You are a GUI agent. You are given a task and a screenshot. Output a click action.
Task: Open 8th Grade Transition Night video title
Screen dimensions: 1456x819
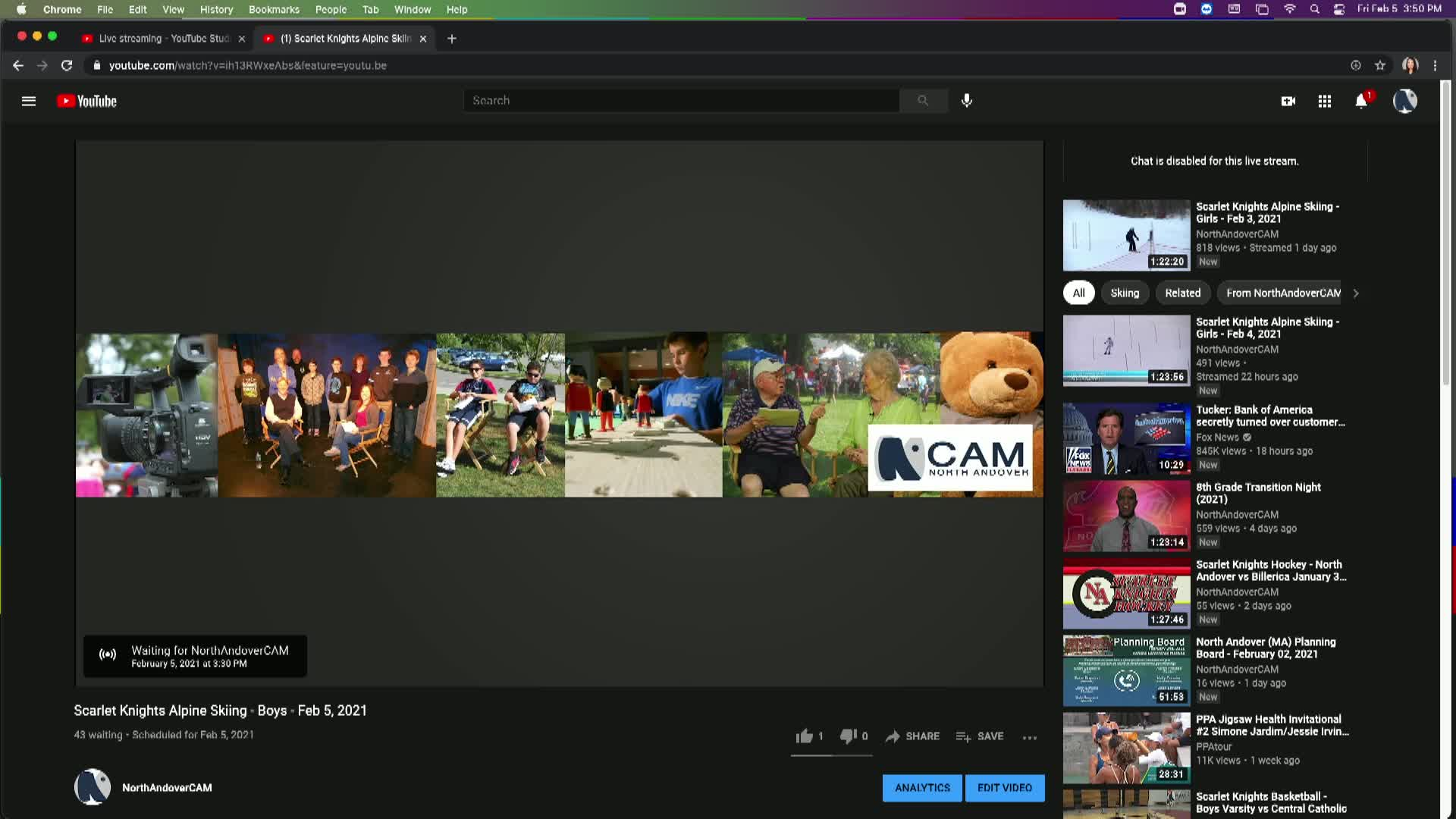point(1258,493)
